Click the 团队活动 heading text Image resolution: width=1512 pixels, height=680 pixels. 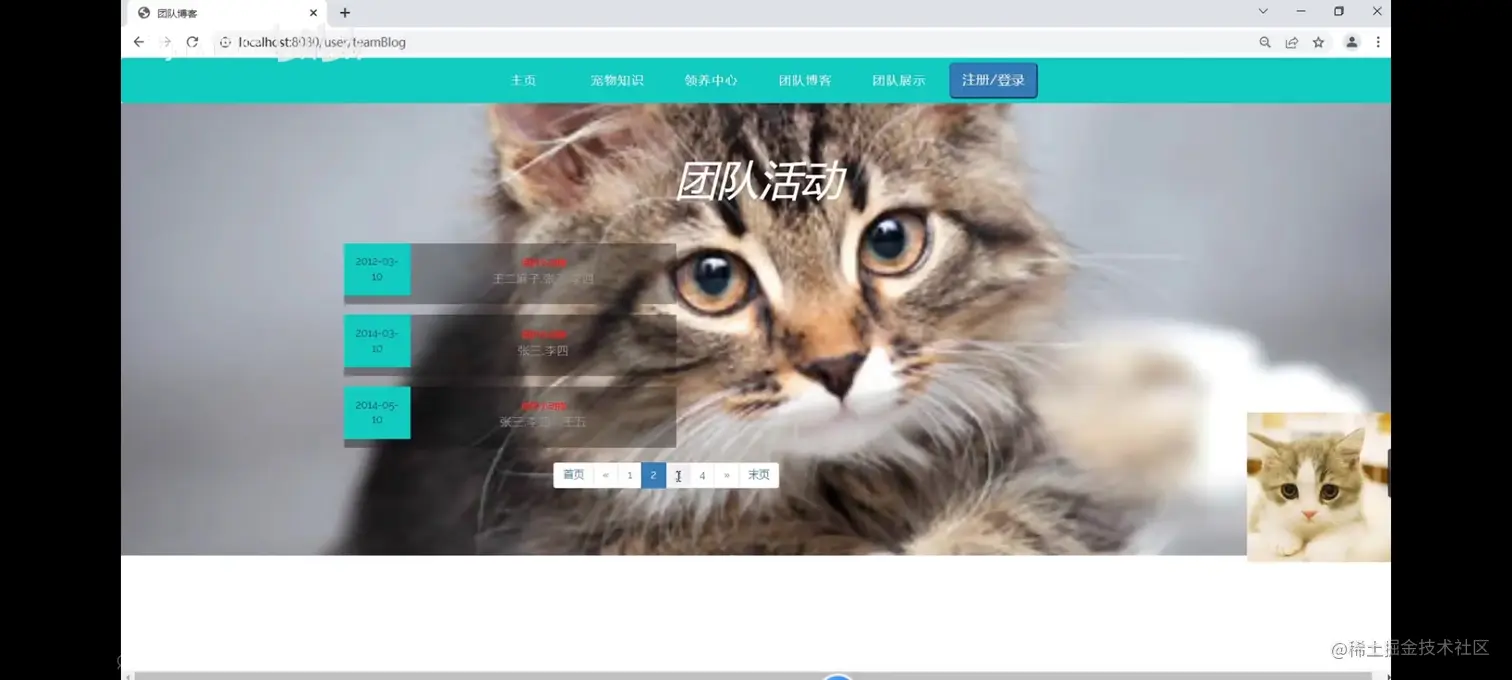coord(759,182)
